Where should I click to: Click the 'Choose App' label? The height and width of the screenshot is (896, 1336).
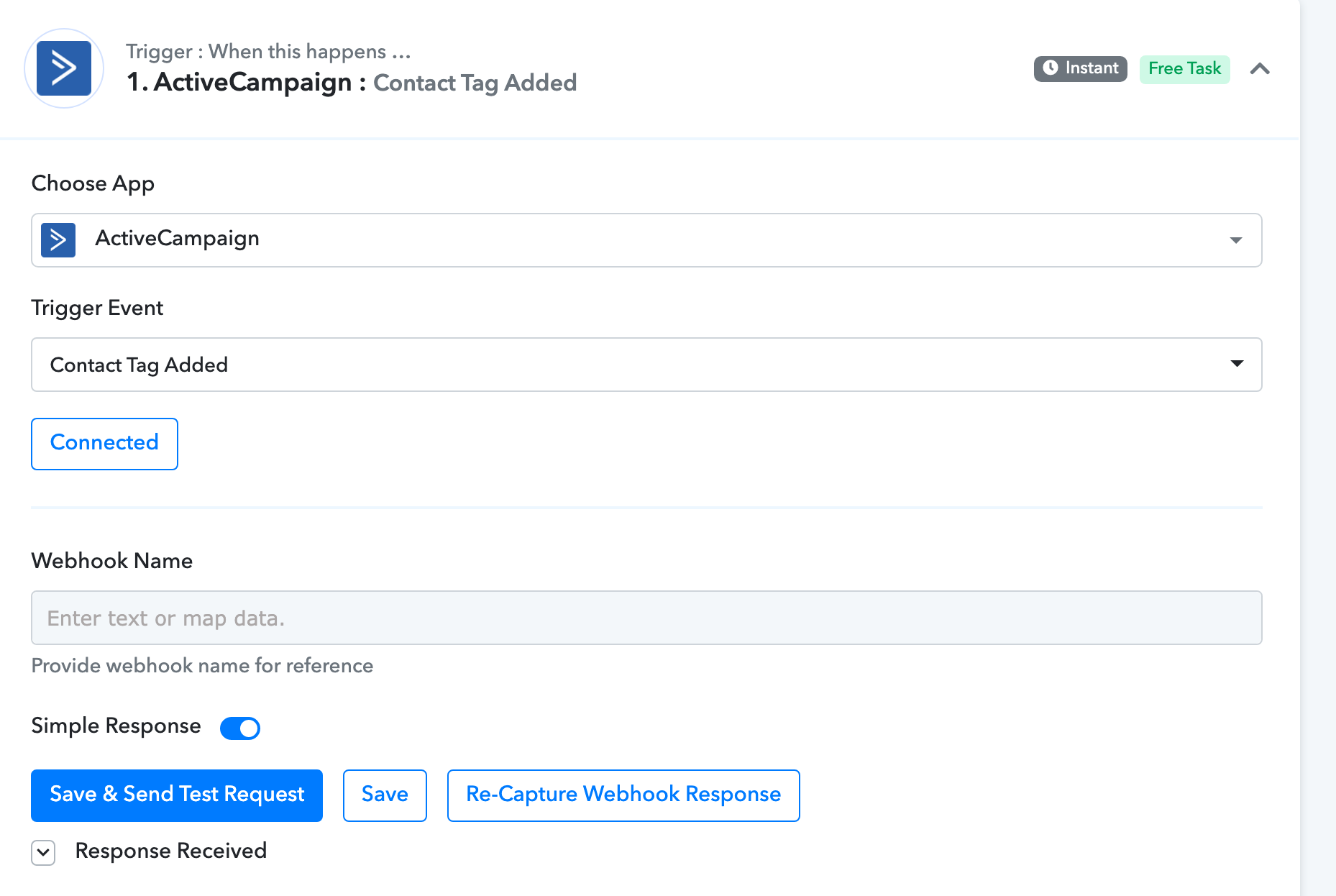tap(93, 184)
